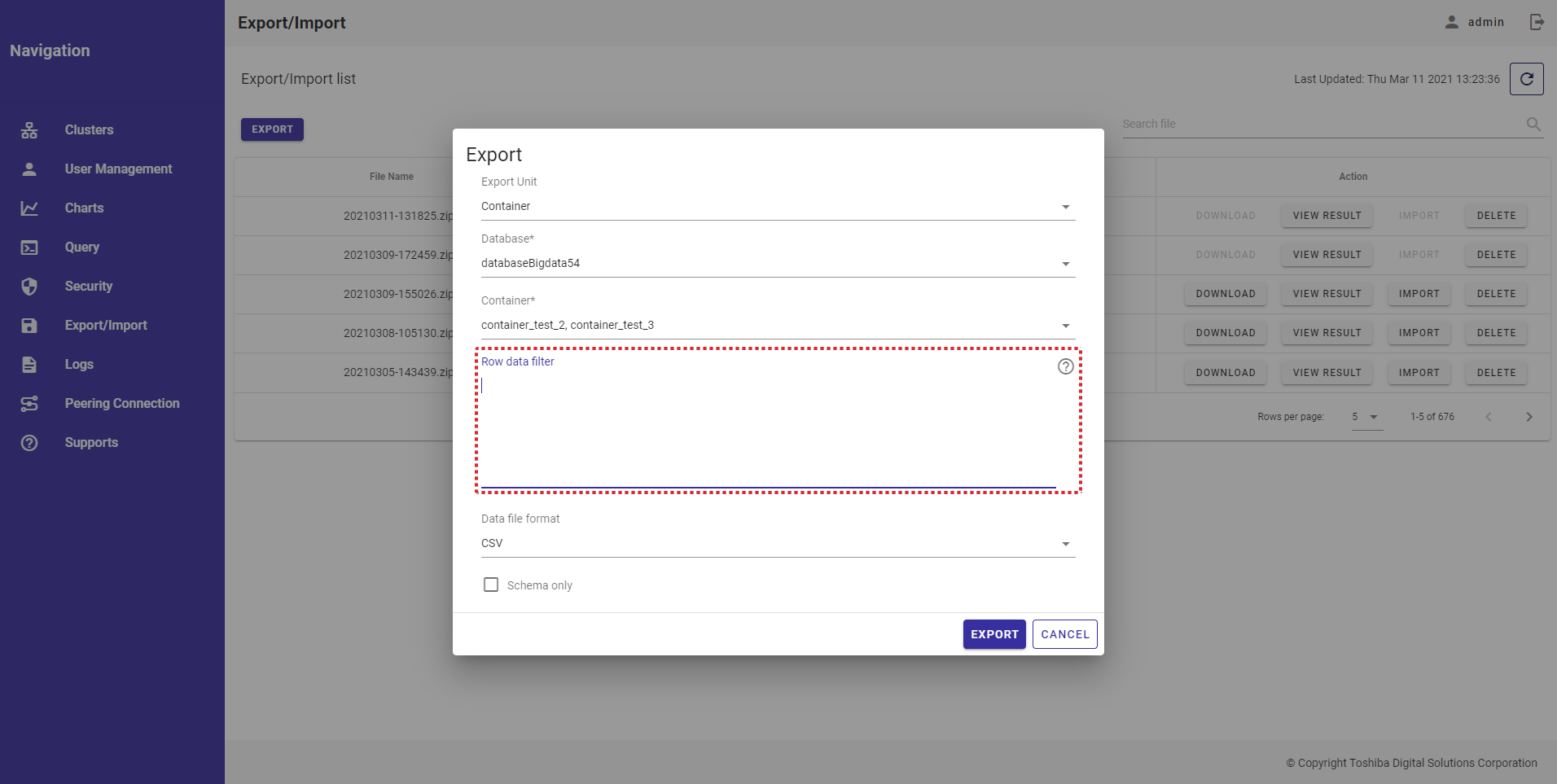The height and width of the screenshot is (784, 1557).
Task: Click the '1-5 of 676' pagination text
Action: click(1432, 417)
